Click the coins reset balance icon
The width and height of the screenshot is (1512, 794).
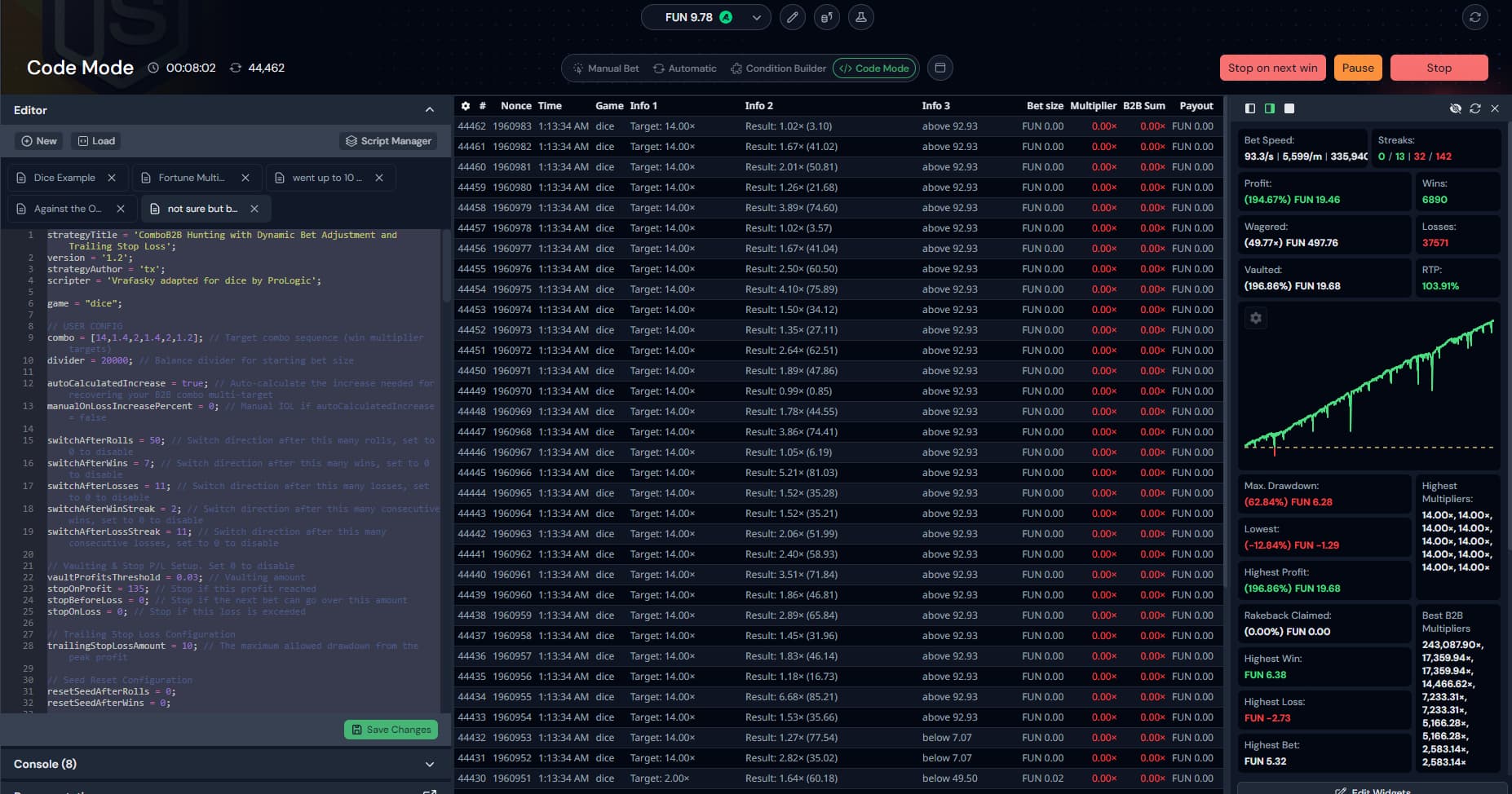coord(826,17)
